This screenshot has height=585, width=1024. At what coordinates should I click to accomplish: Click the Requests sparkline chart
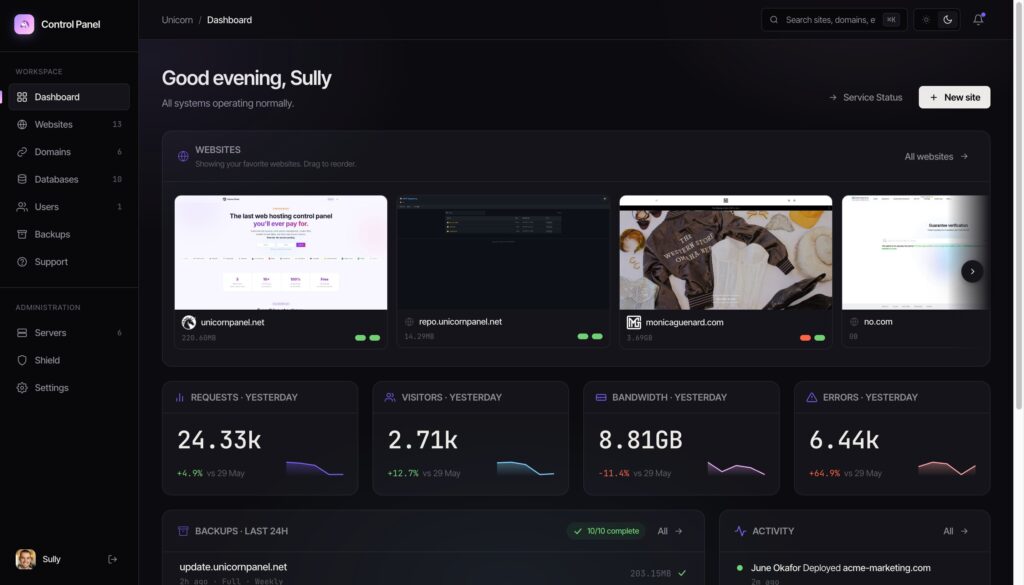click(315, 468)
